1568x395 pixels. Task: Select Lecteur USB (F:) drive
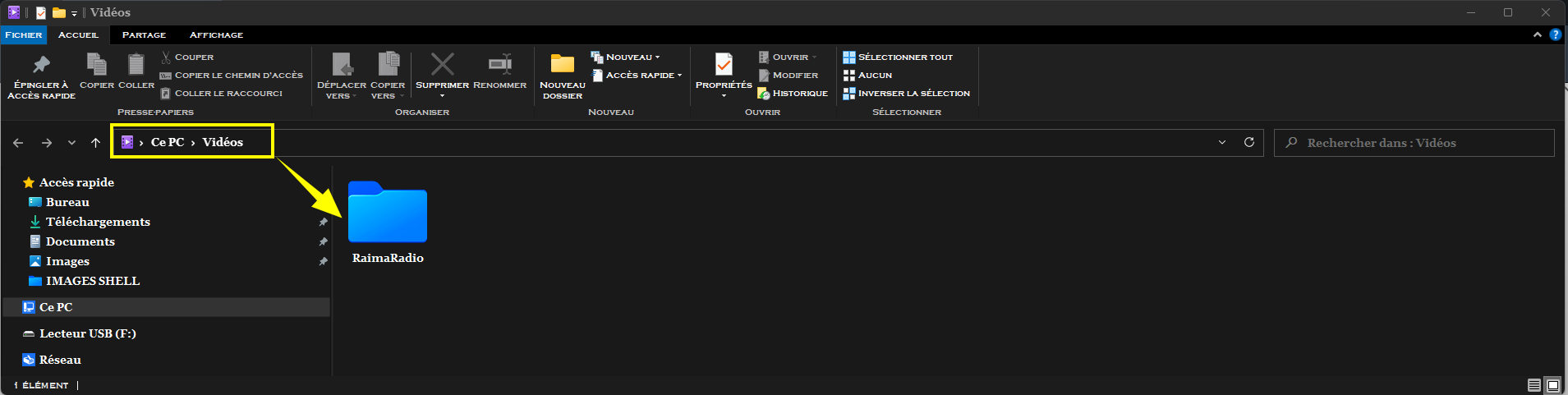(87, 333)
